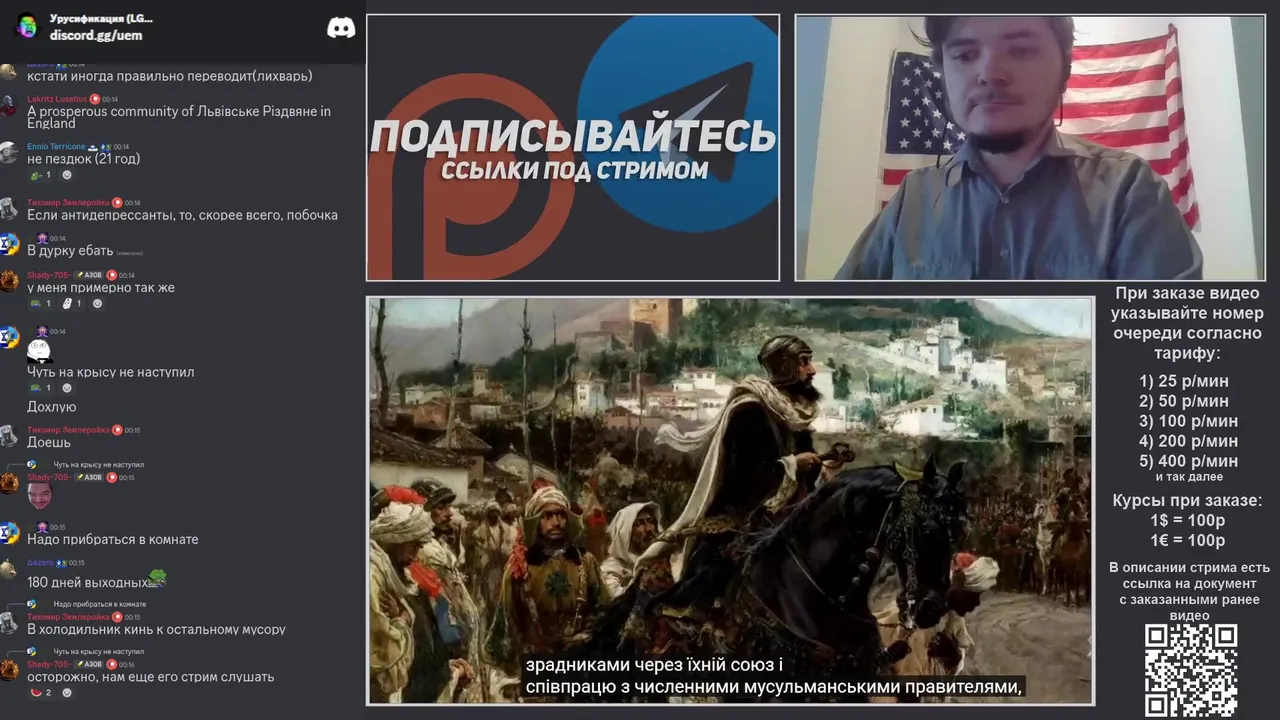Click Дezero's avatar by '180 дней выходных'

(x=8, y=568)
